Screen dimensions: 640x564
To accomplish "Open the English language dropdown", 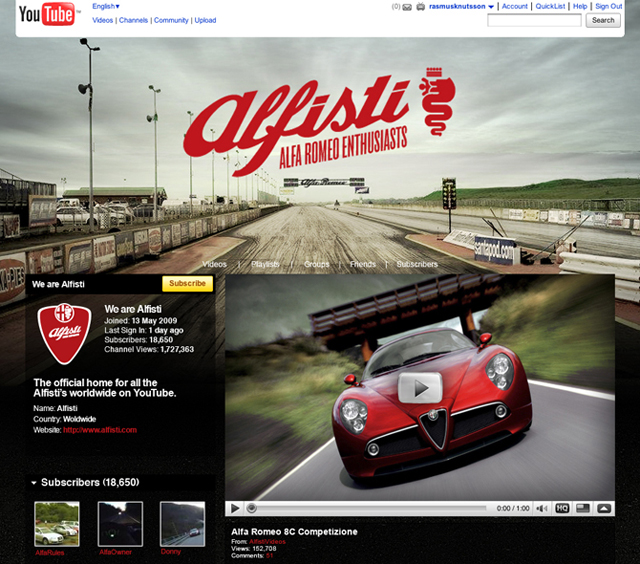I will [106, 6].
